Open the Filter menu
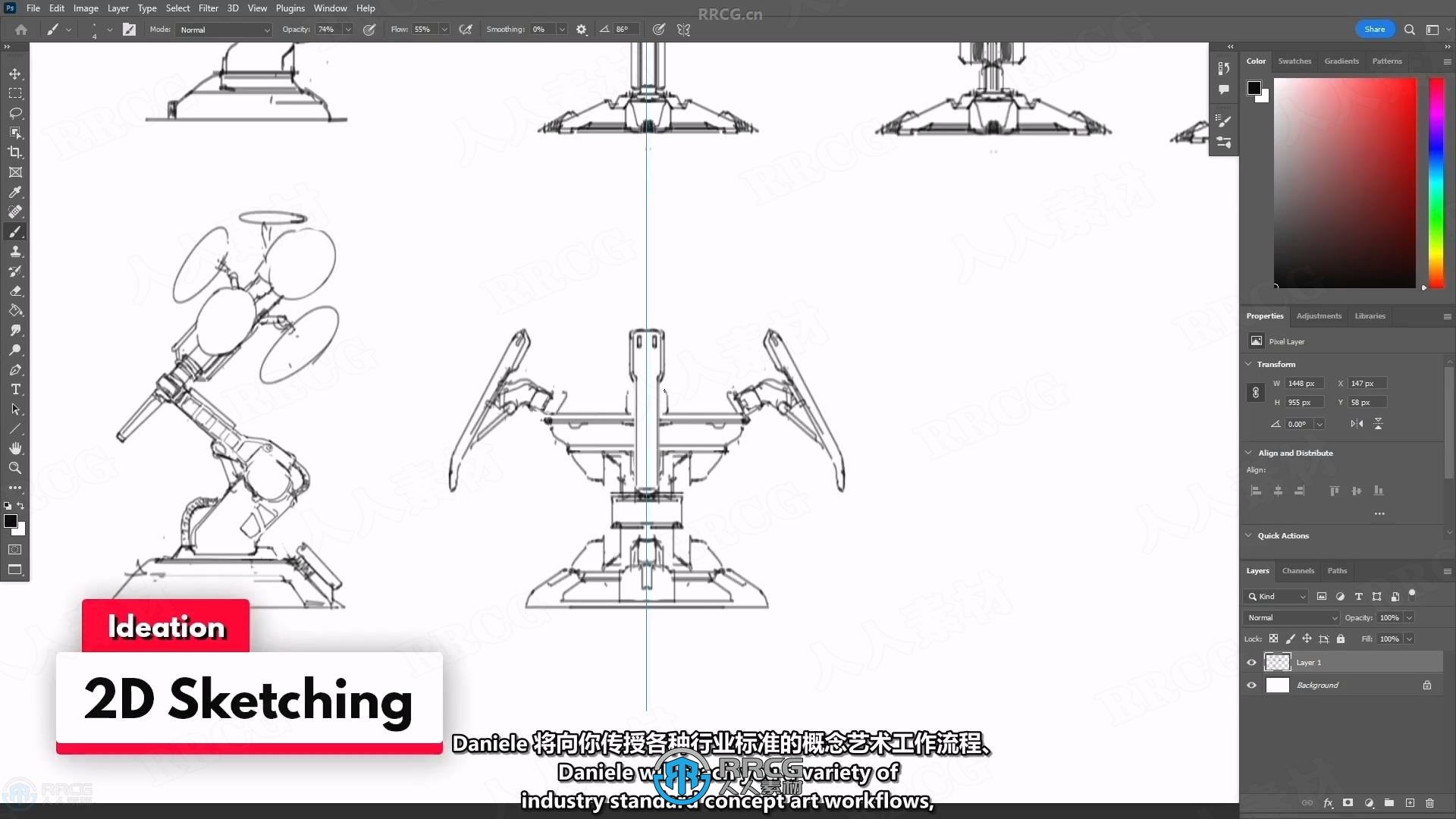 208,8
